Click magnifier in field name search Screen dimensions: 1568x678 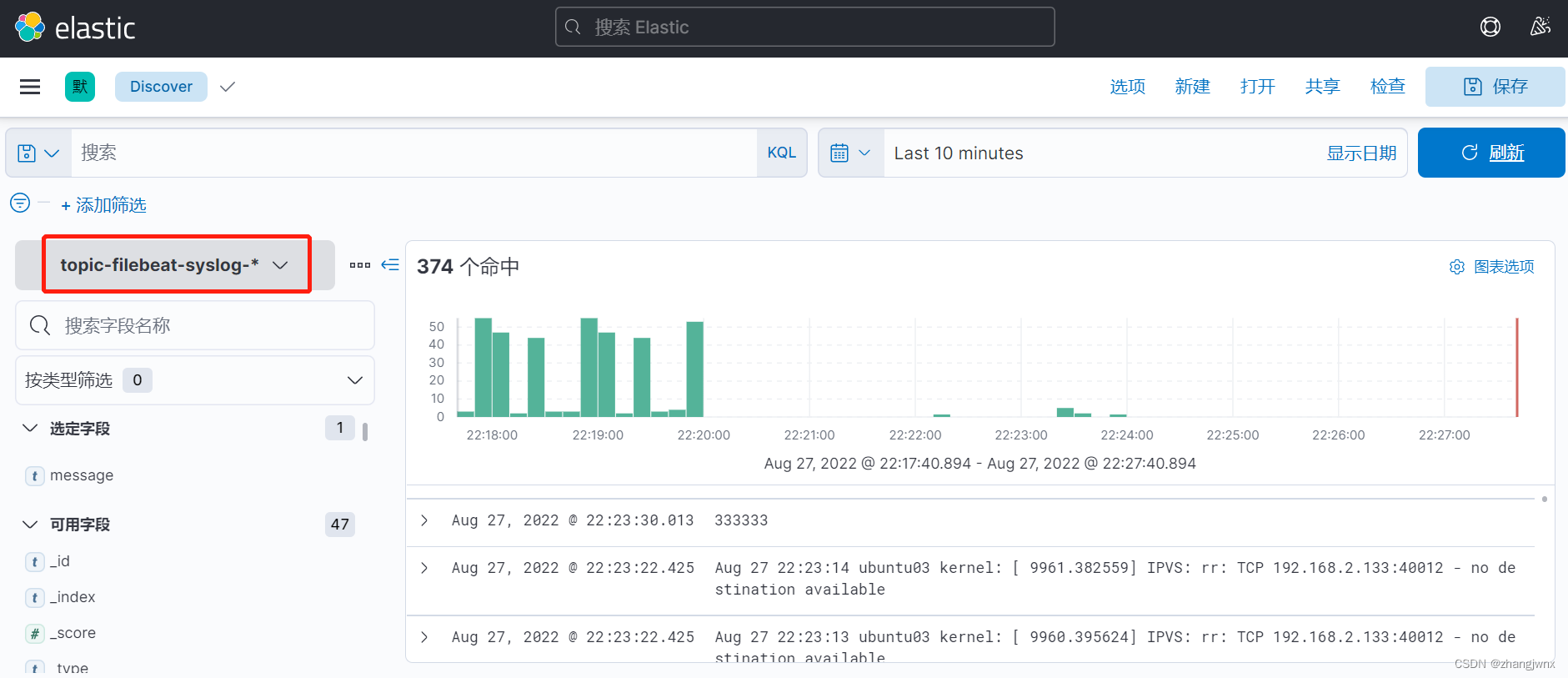(x=40, y=325)
